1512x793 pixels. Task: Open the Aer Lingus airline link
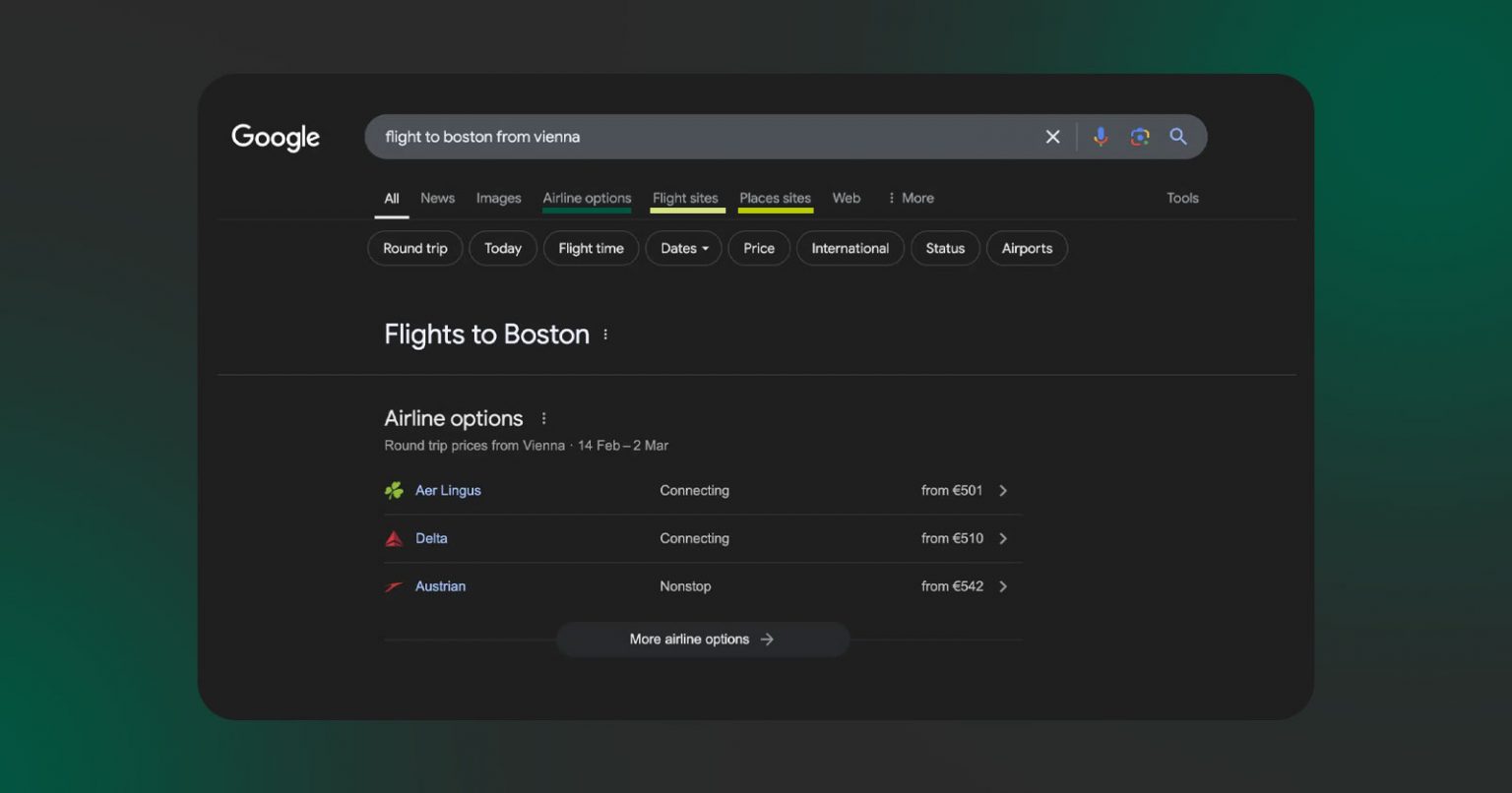tap(448, 490)
